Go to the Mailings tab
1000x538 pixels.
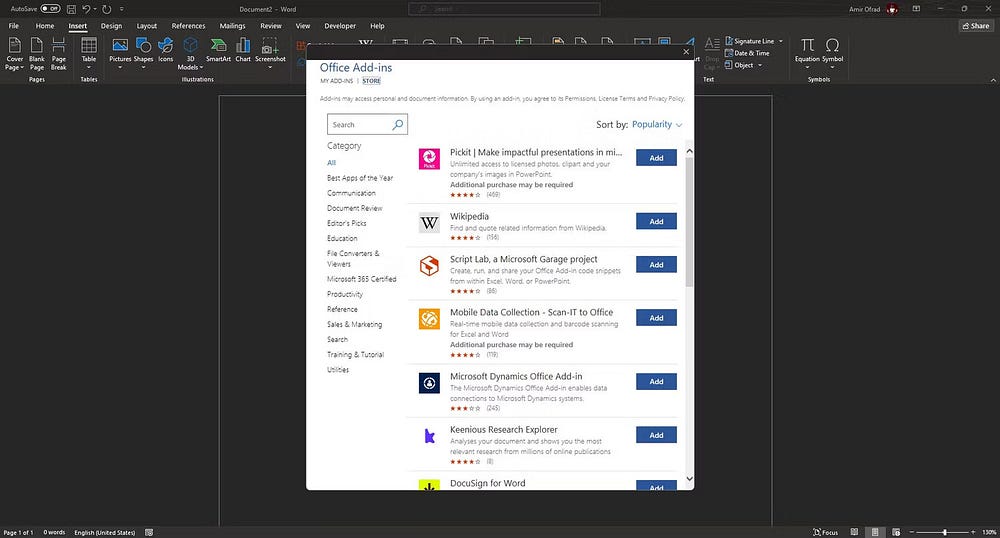tap(232, 26)
